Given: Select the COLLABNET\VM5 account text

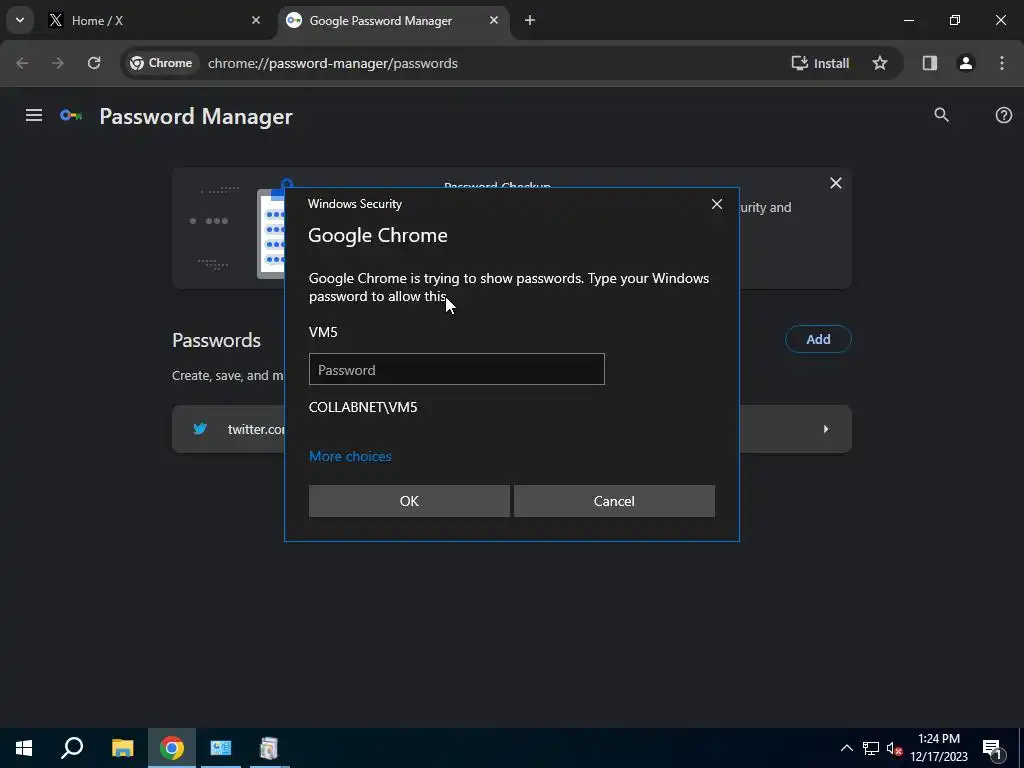Looking at the screenshot, I should coord(362,407).
